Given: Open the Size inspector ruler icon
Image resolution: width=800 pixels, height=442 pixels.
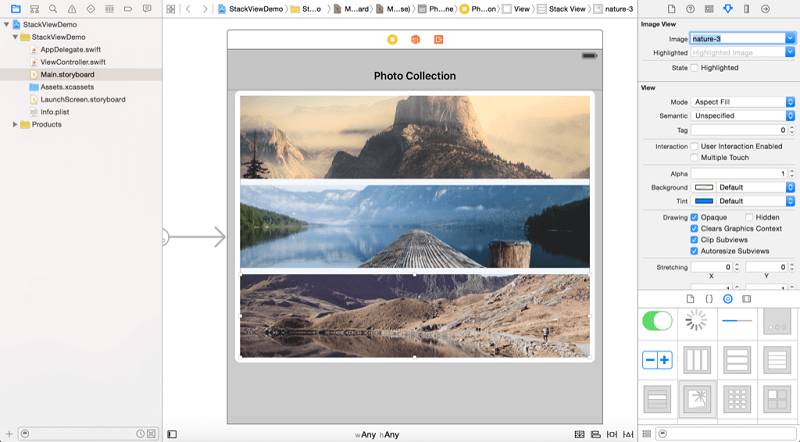Looking at the screenshot, I should pyautogui.click(x=746, y=9).
